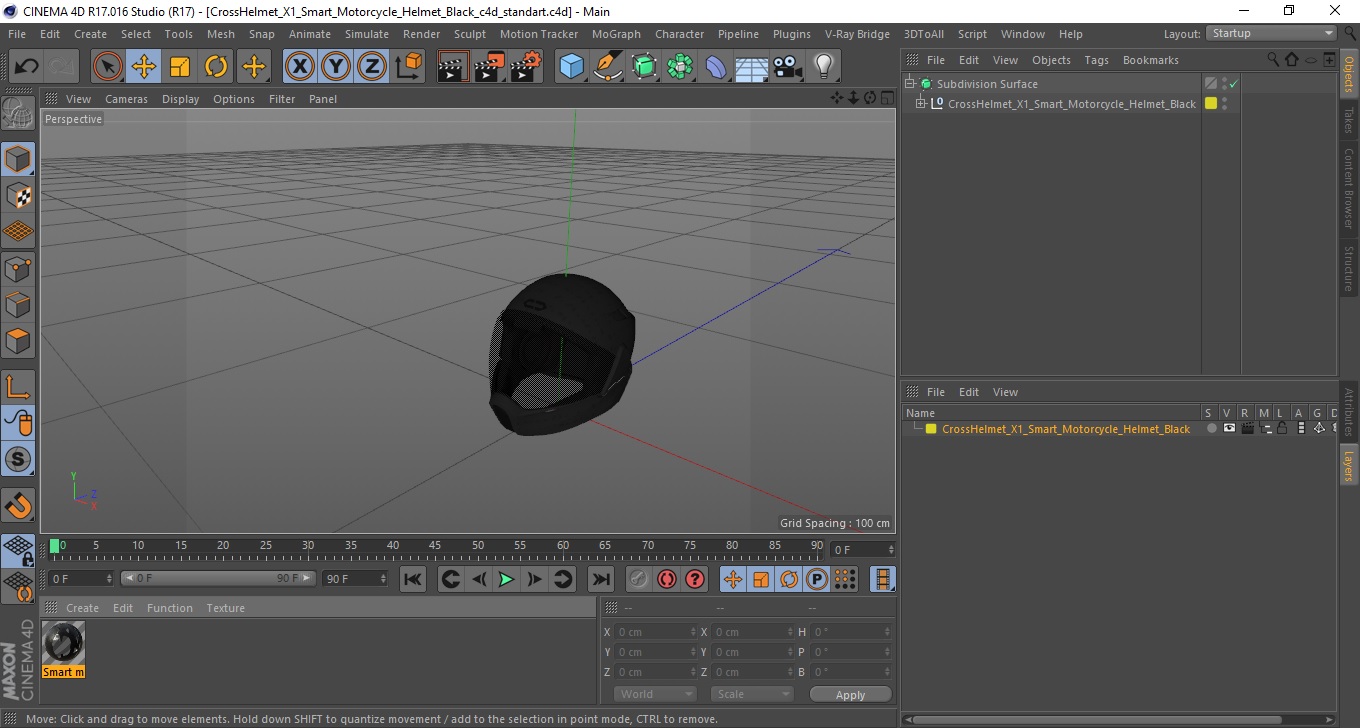Open the Attributes side tab
Viewport: 1360px width, 728px height.
click(x=1348, y=413)
